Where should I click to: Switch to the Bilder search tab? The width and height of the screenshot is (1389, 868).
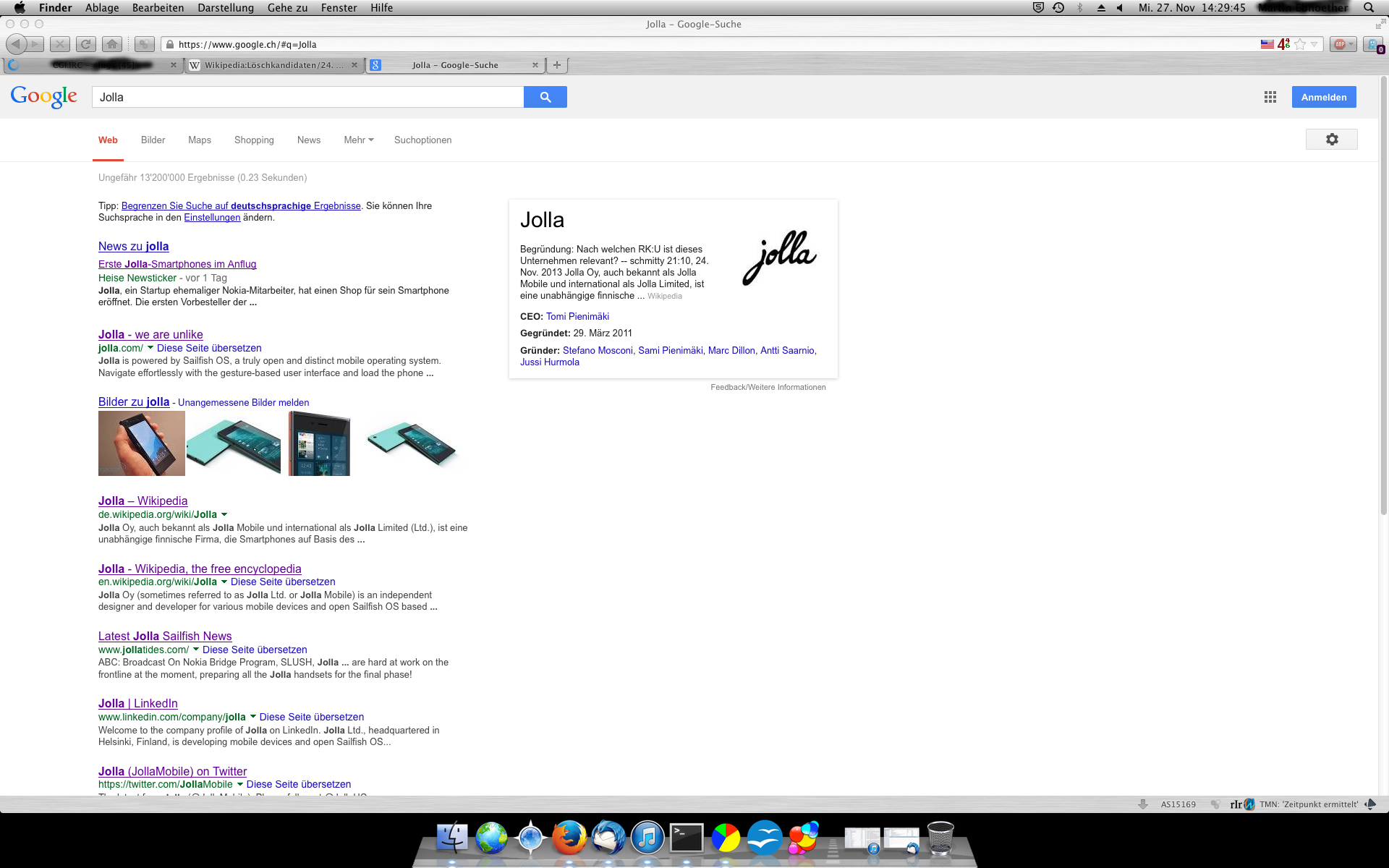point(153,140)
